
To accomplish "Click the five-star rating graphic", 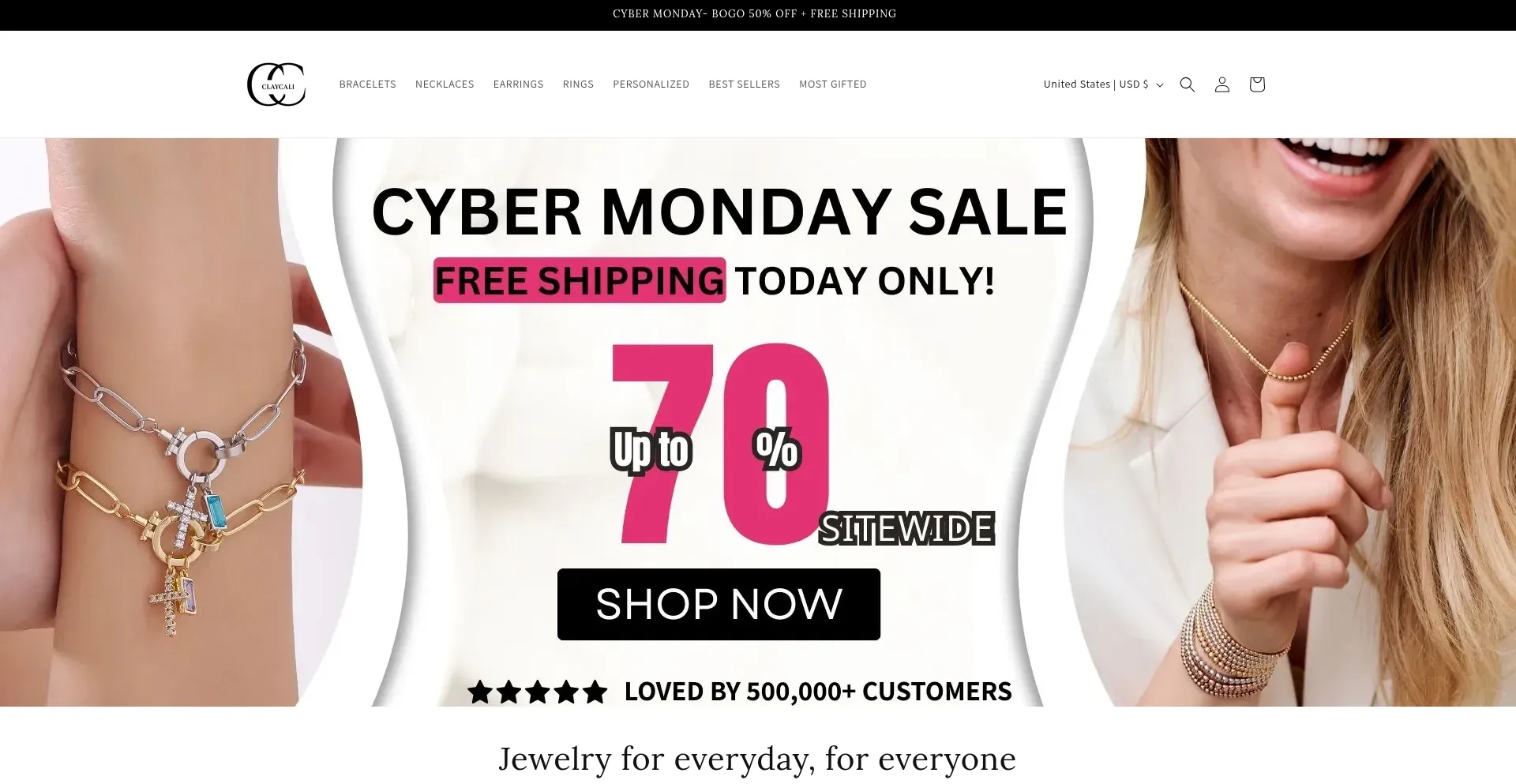I will tap(538, 692).
